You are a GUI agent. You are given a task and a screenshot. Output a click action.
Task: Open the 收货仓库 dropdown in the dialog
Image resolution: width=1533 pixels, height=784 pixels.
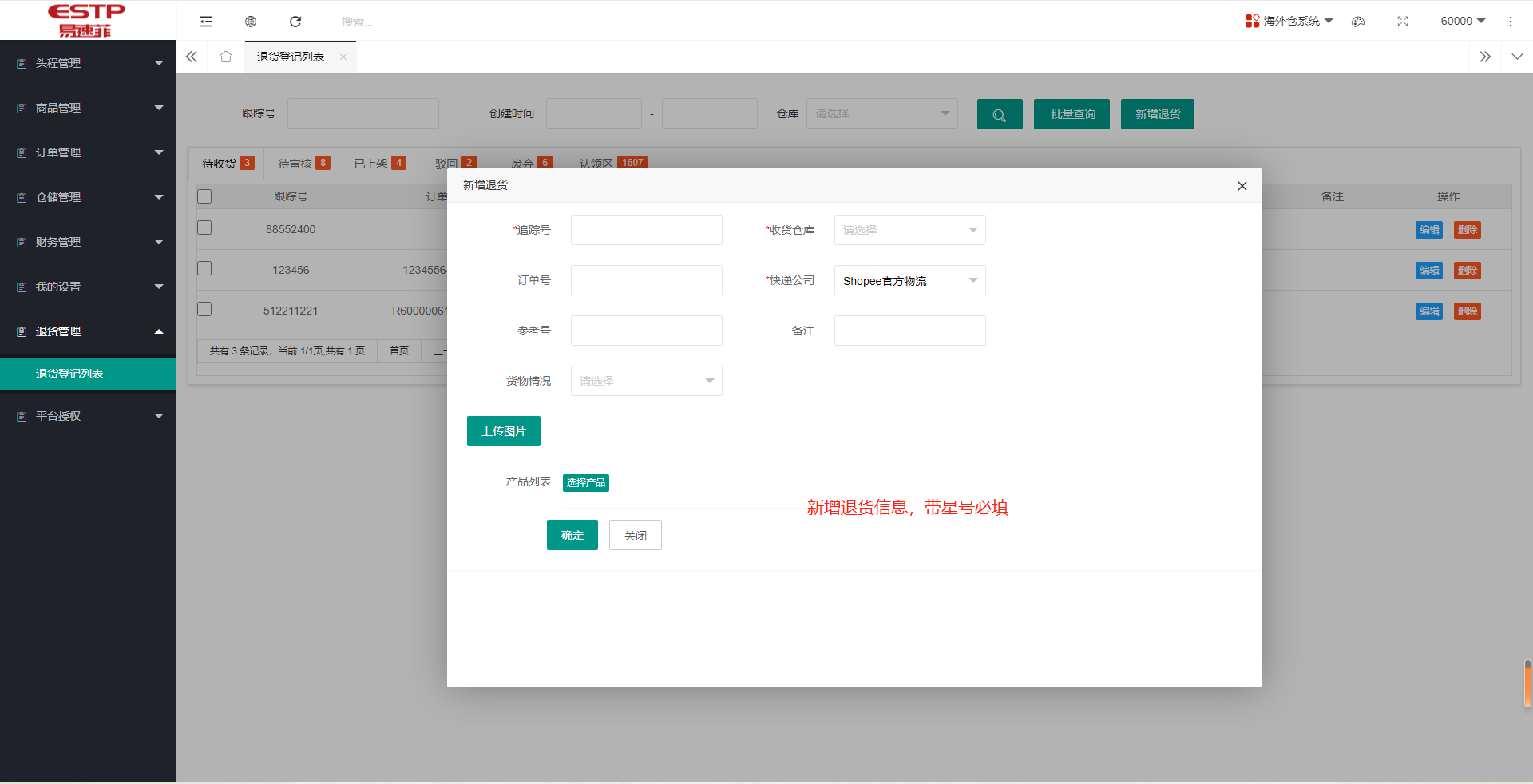909,230
